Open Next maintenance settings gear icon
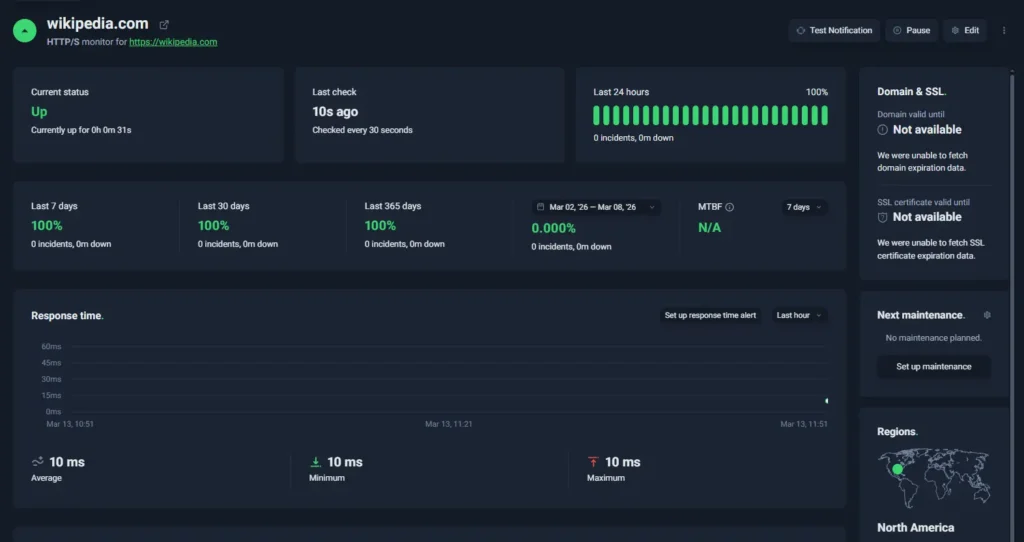 click(987, 315)
